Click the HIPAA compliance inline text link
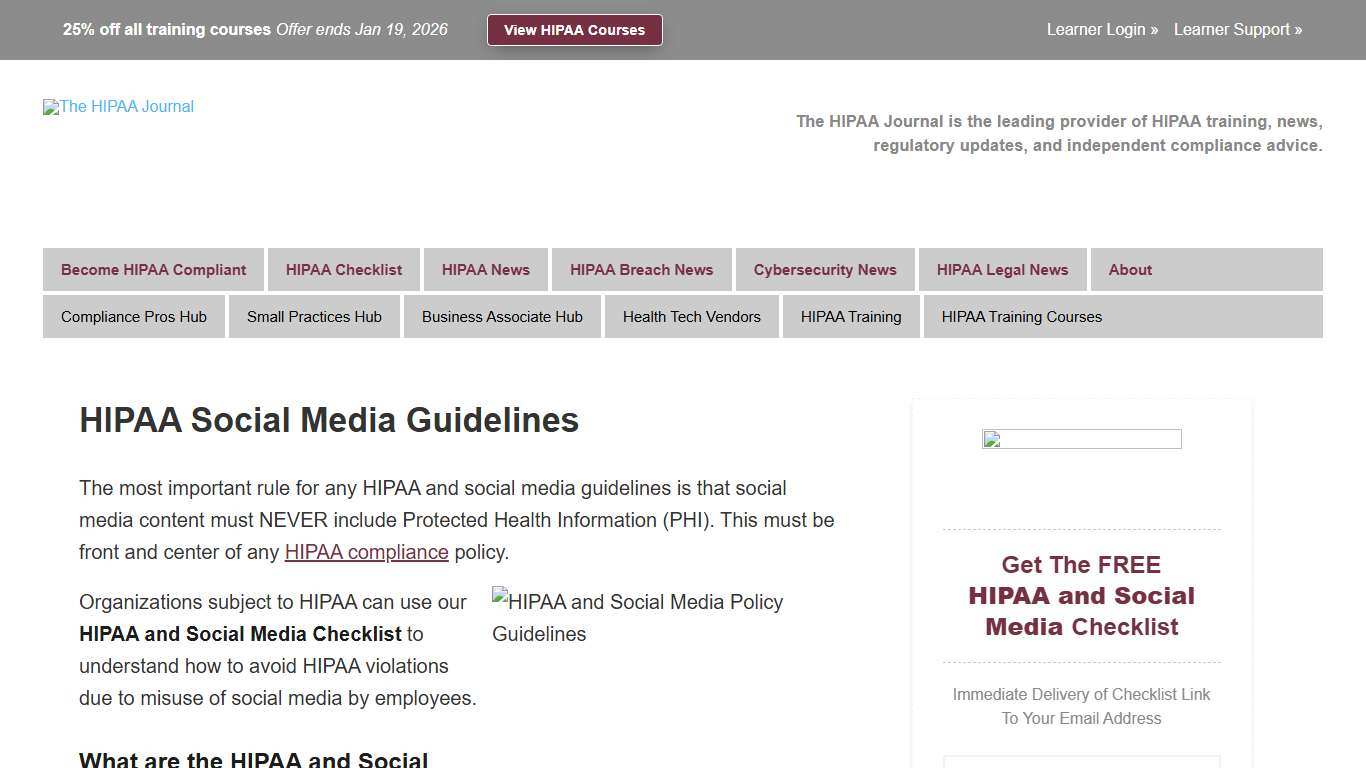1366x768 pixels. (366, 552)
